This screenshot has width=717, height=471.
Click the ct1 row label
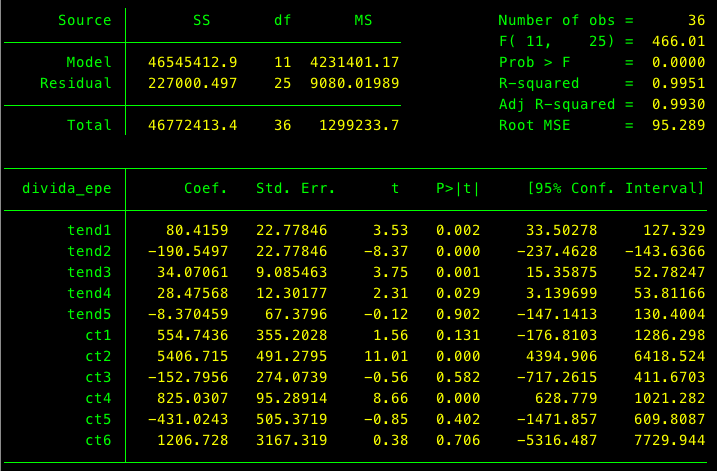tap(98, 334)
